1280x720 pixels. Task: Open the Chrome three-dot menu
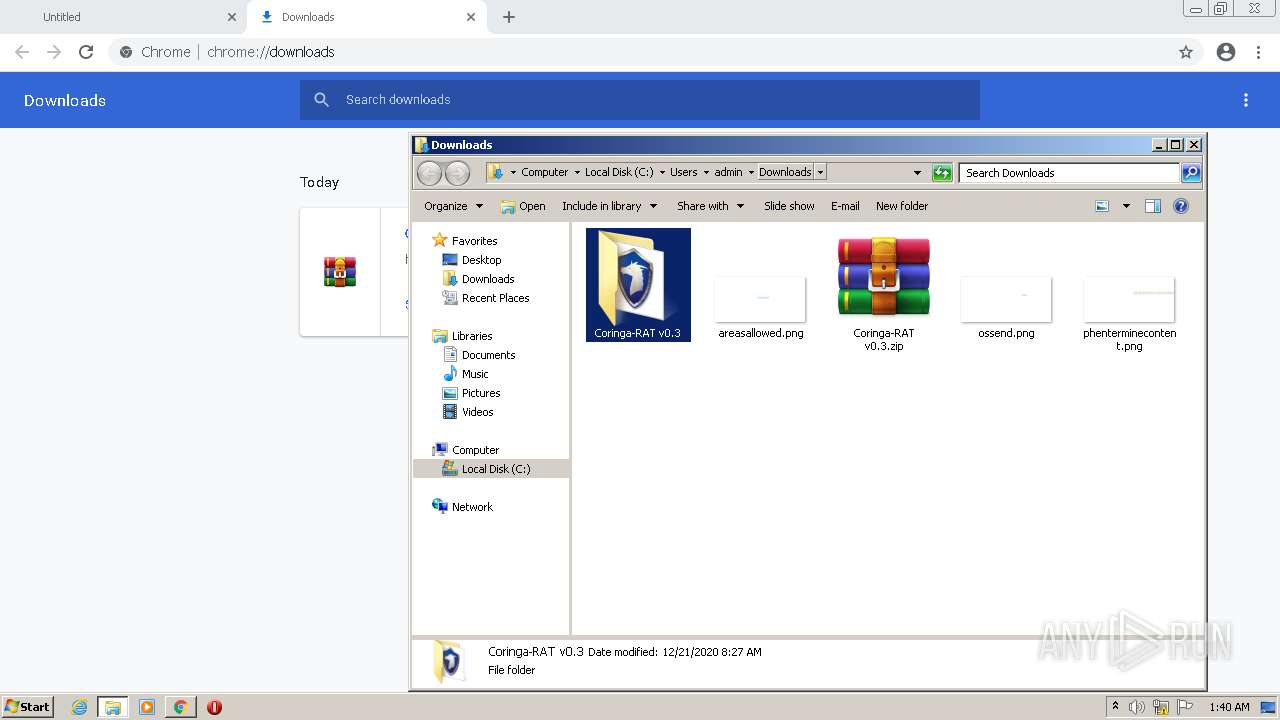[x=1259, y=52]
